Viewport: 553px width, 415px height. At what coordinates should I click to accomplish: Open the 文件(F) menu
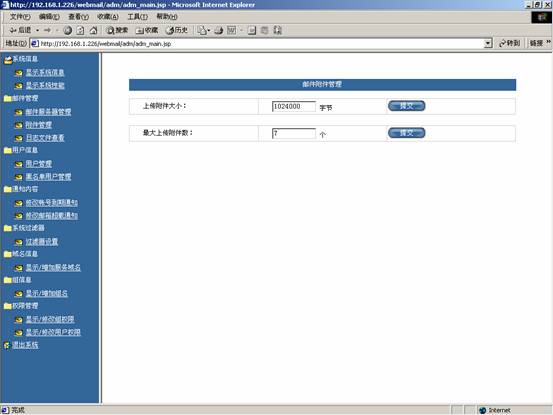(x=20, y=17)
